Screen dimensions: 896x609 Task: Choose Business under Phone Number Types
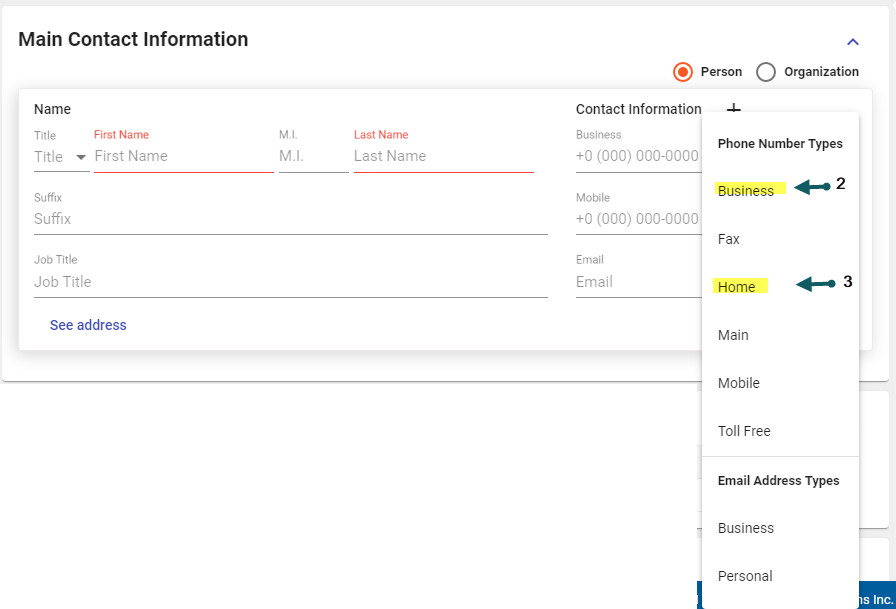746,191
